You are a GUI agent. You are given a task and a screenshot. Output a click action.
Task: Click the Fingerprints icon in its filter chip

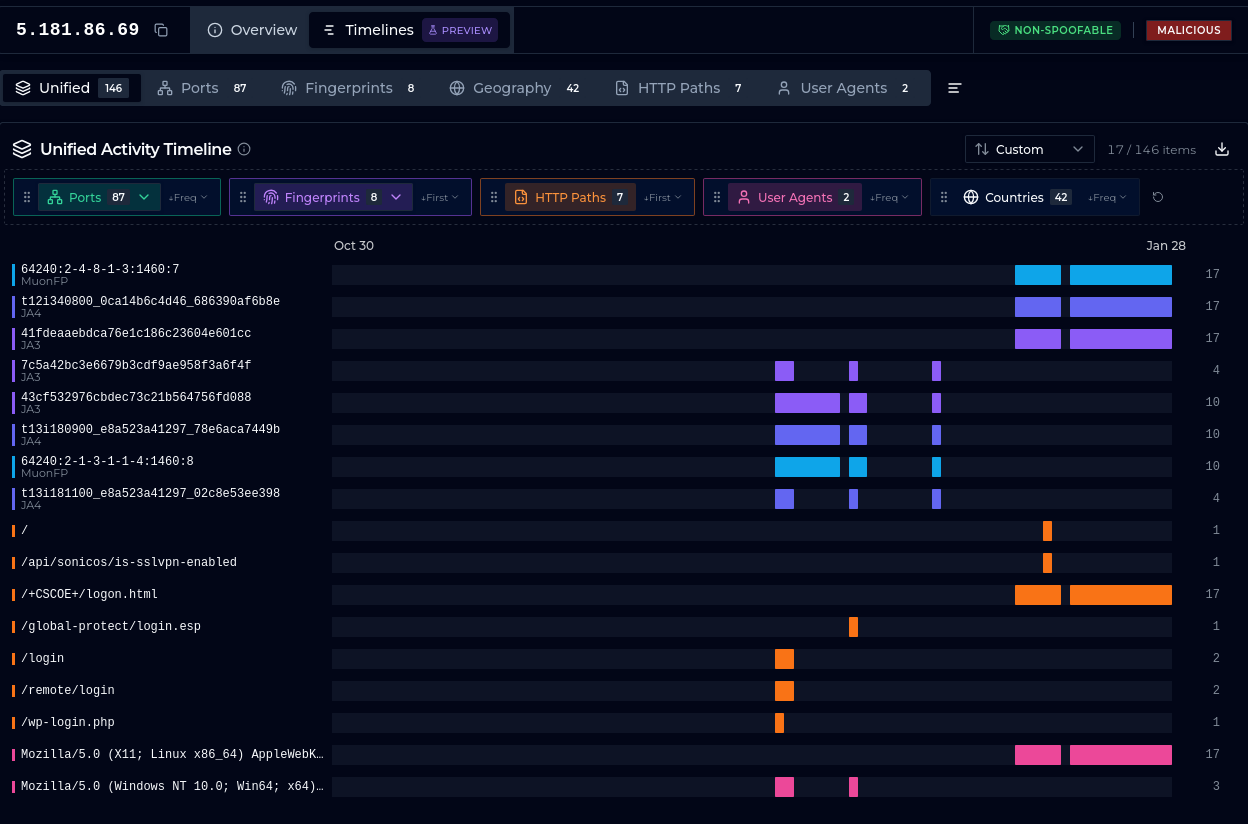[x=270, y=197]
